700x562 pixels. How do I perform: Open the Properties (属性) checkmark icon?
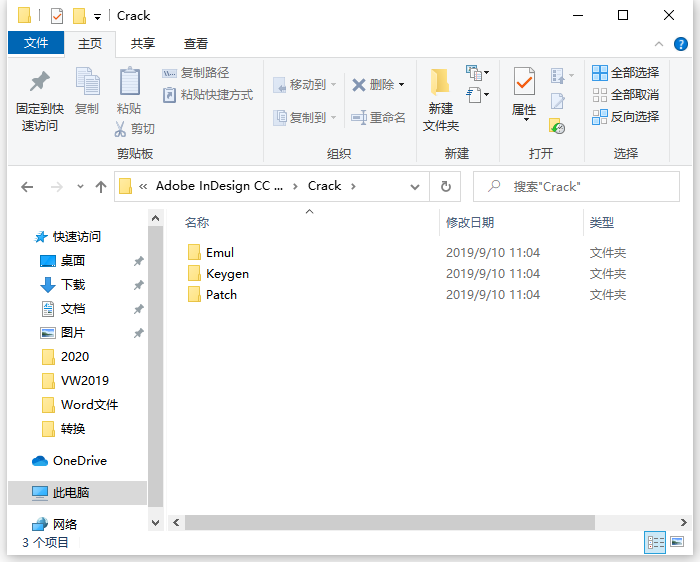524,81
